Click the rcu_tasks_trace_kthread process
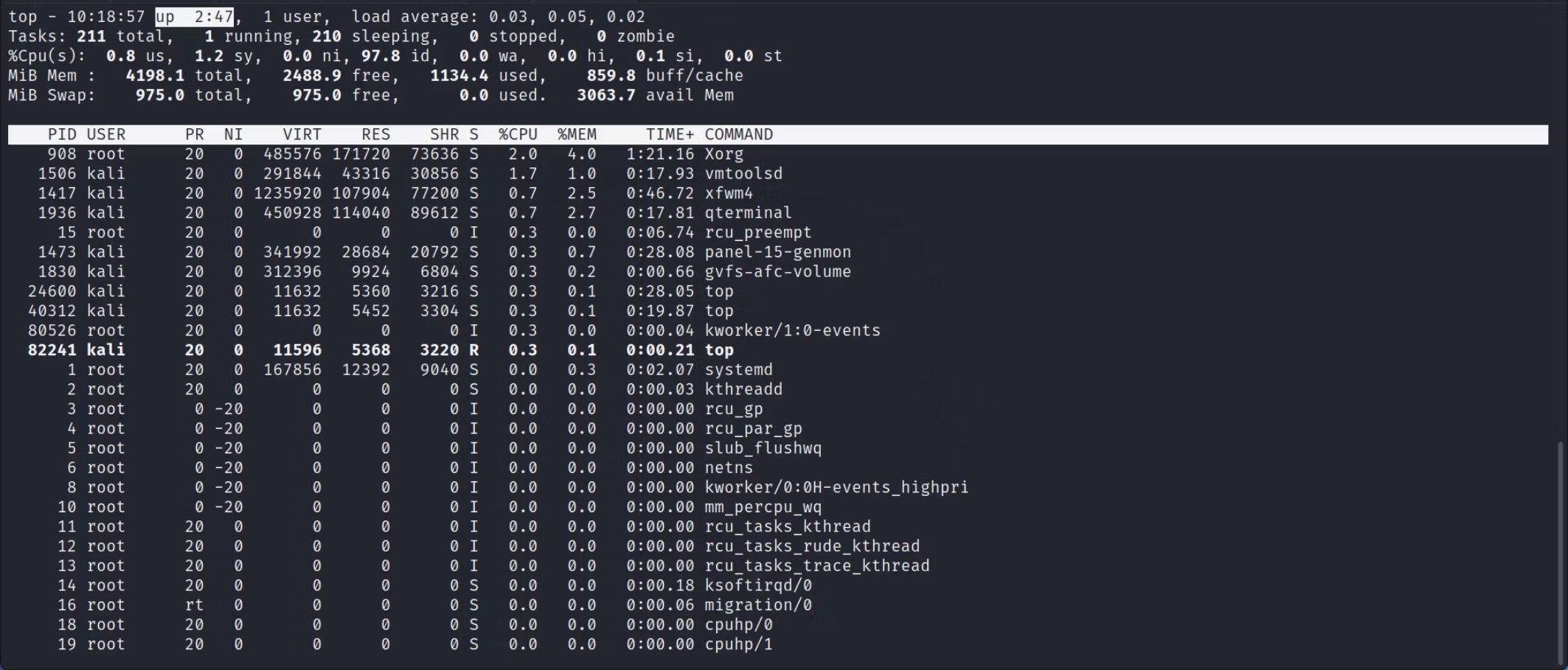The height and width of the screenshot is (670, 1568). click(x=816, y=566)
